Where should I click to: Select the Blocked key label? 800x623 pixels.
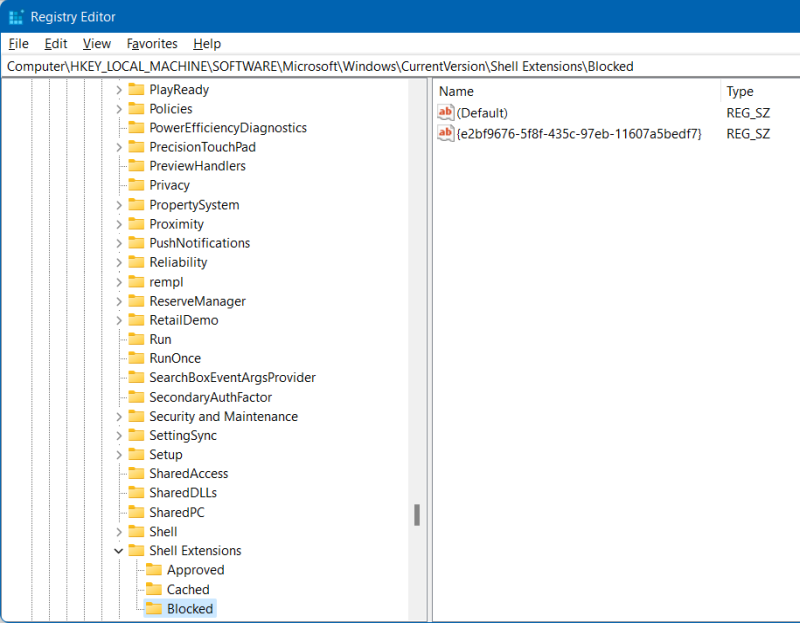coord(190,608)
